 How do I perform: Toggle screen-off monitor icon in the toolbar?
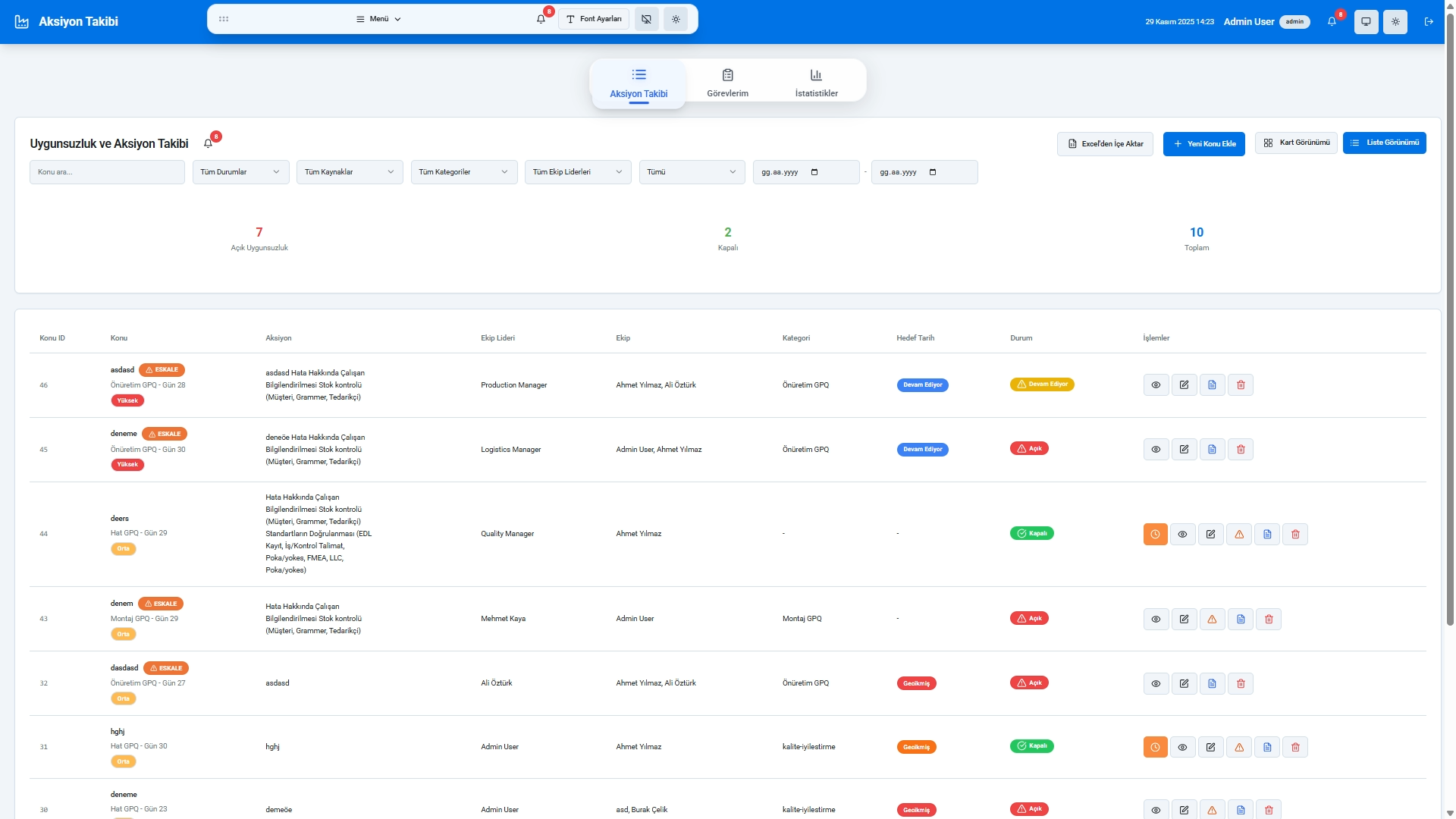[646, 19]
